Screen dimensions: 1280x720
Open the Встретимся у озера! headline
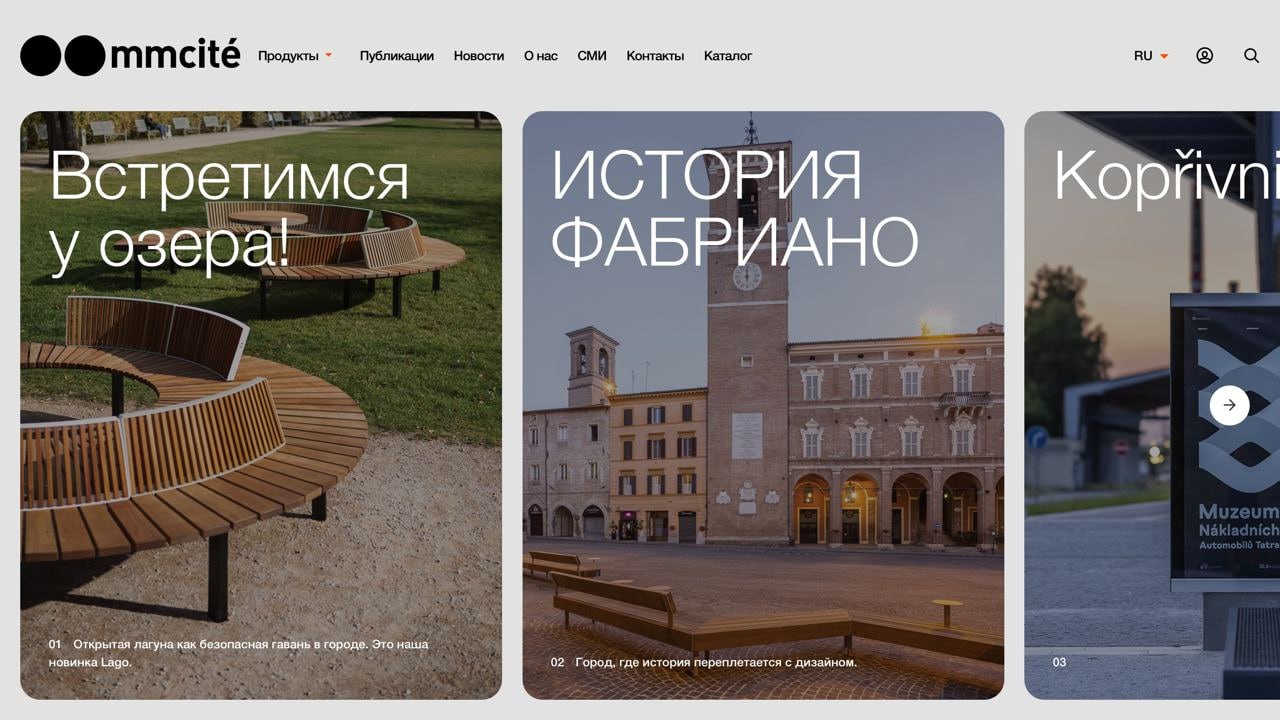tap(229, 209)
